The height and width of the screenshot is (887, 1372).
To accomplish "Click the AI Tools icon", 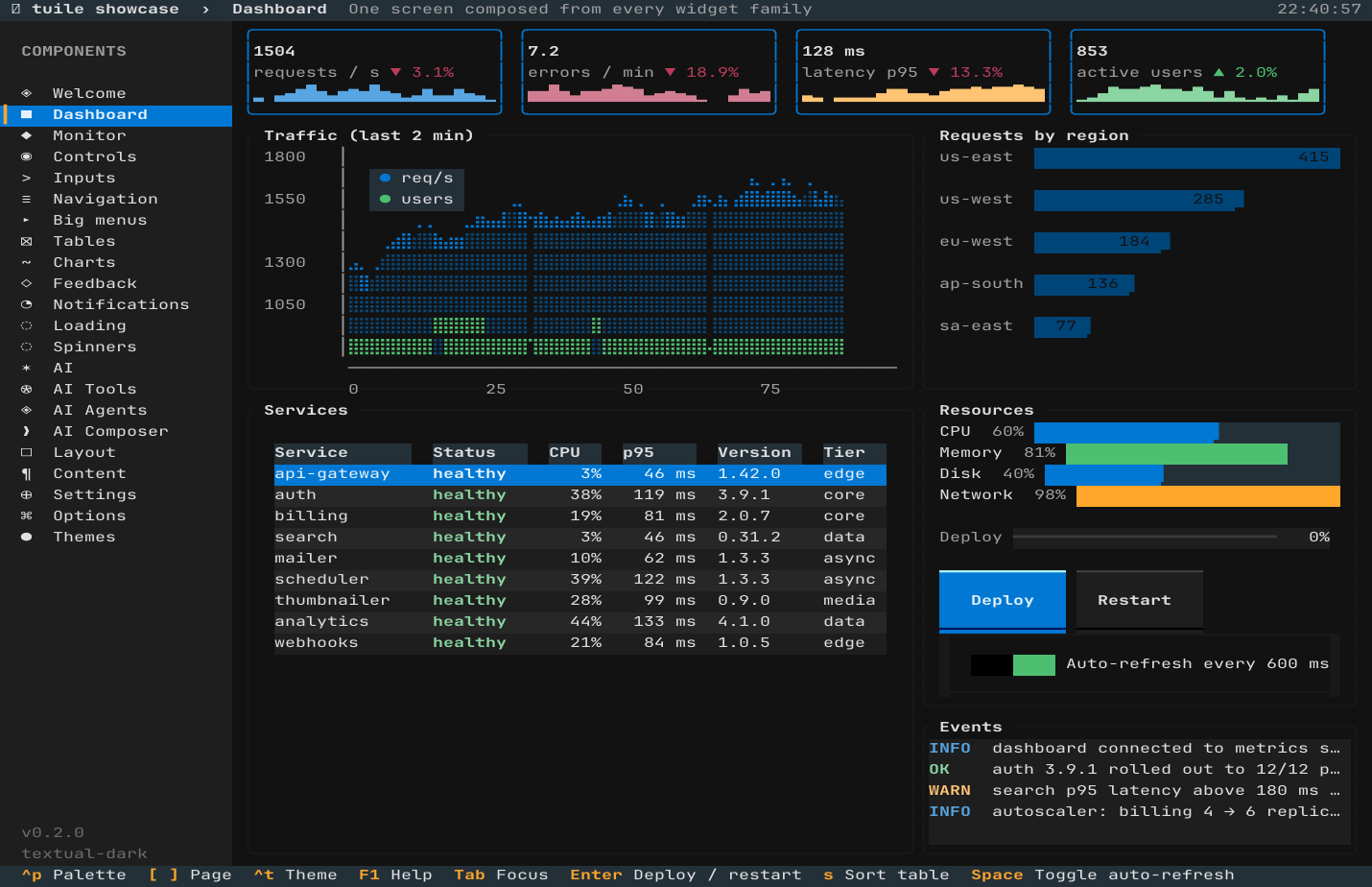I will (x=27, y=389).
